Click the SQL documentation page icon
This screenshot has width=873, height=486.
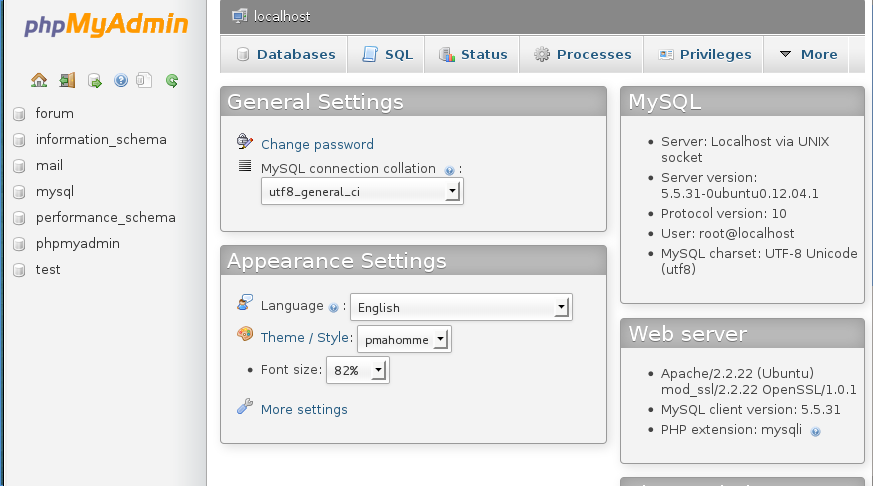(x=144, y=81)
